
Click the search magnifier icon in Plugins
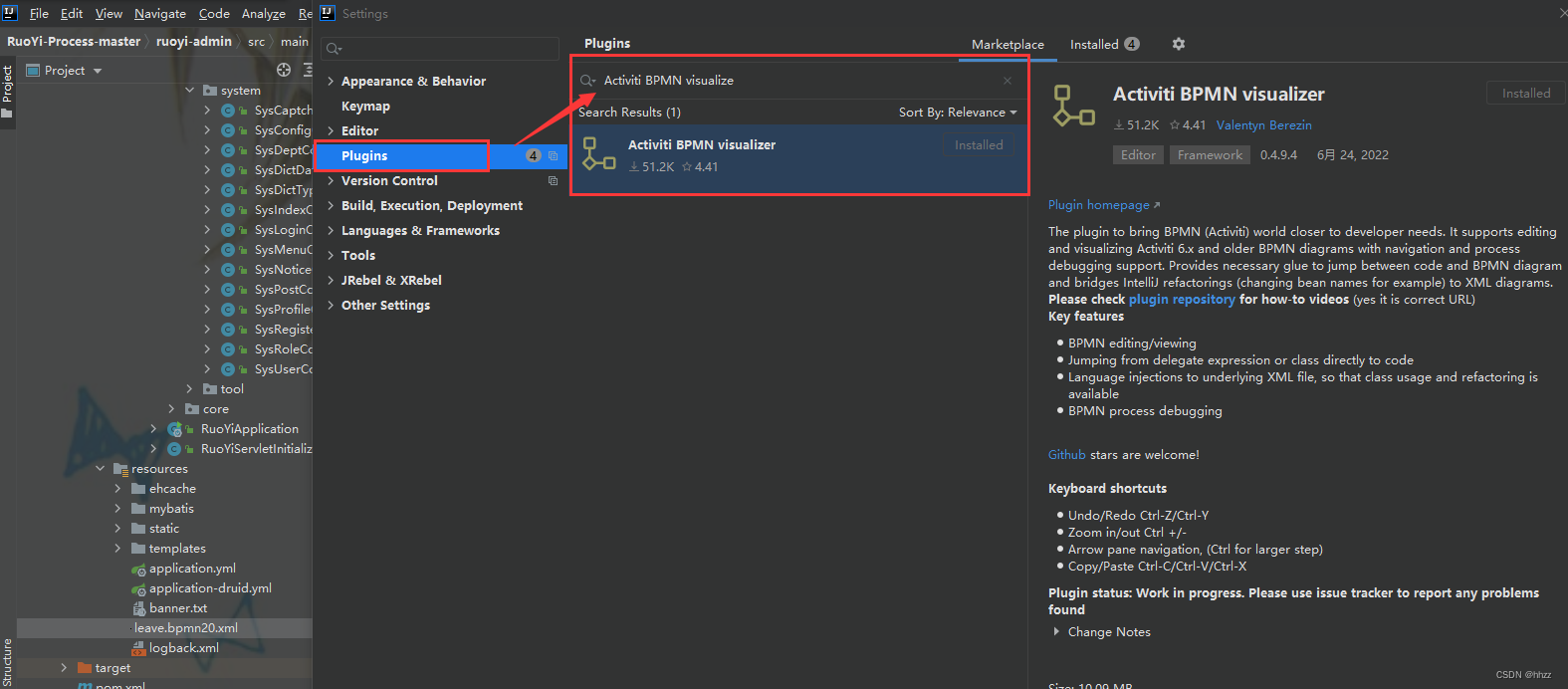point(588,81)
